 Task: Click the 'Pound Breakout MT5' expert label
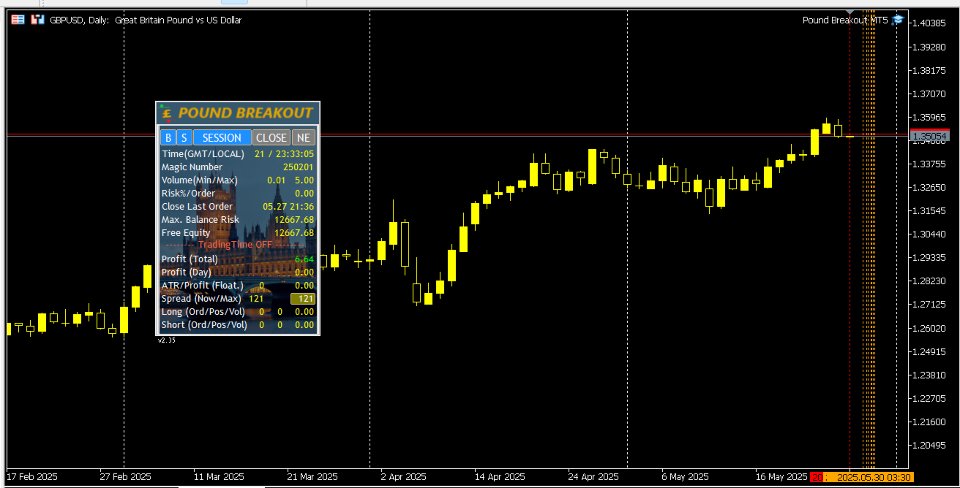coord(845,20)
